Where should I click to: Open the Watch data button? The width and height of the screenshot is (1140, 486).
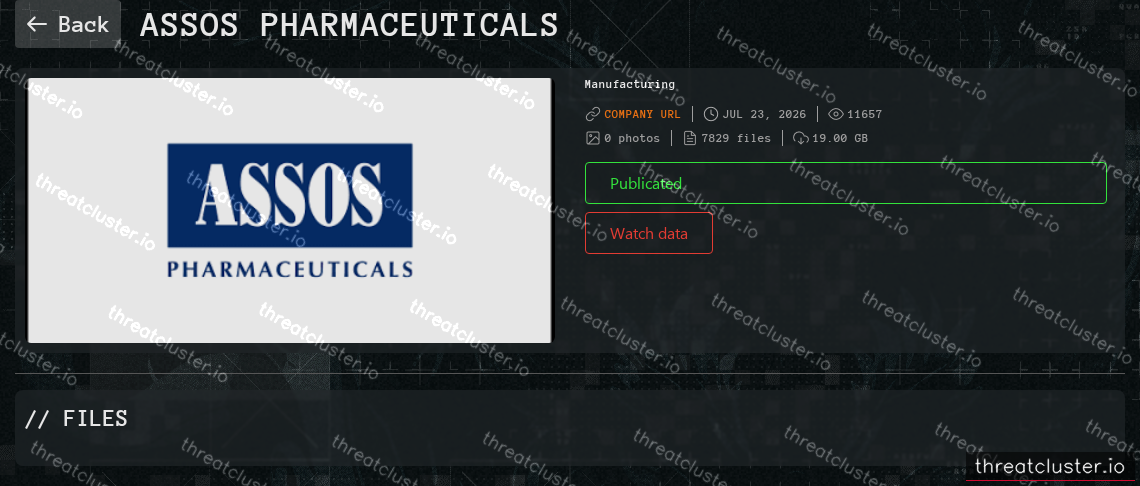click(649, 234)
